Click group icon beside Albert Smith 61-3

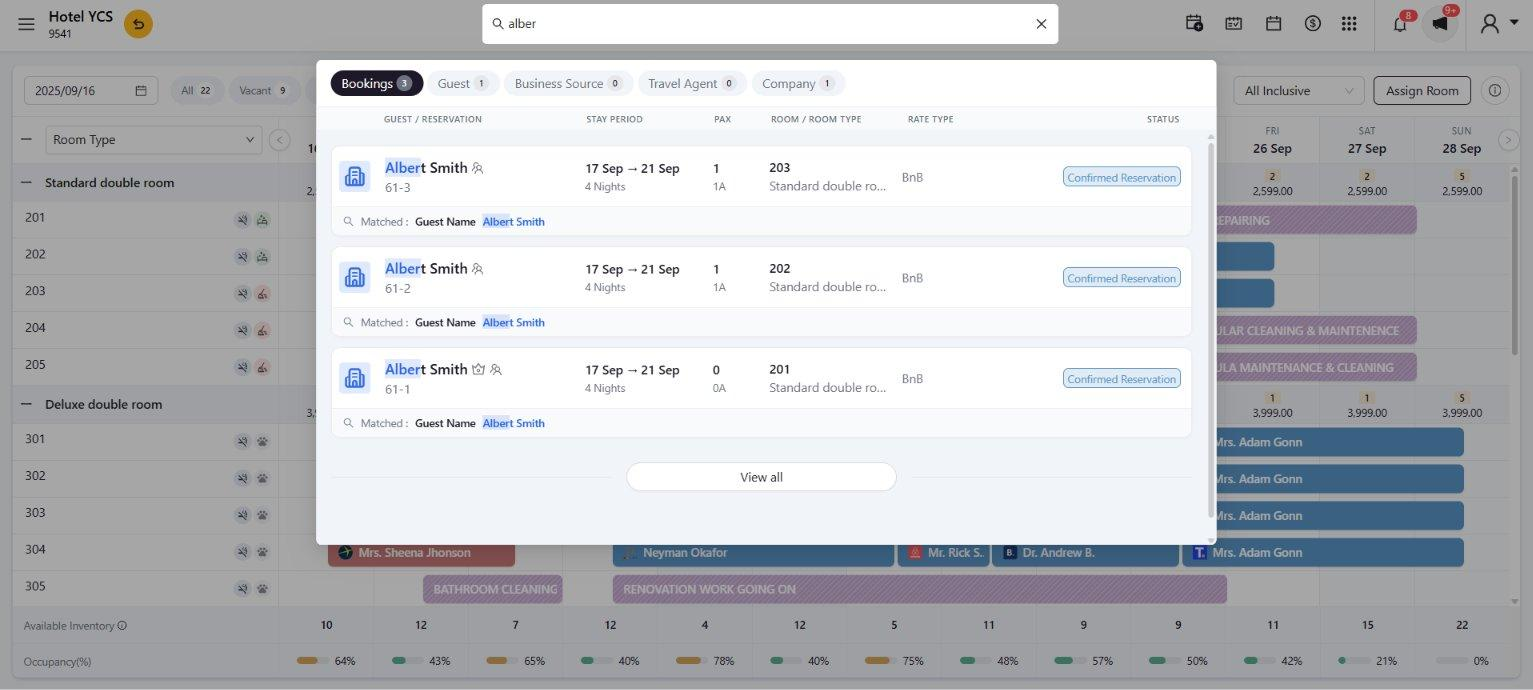click(478, 168)
